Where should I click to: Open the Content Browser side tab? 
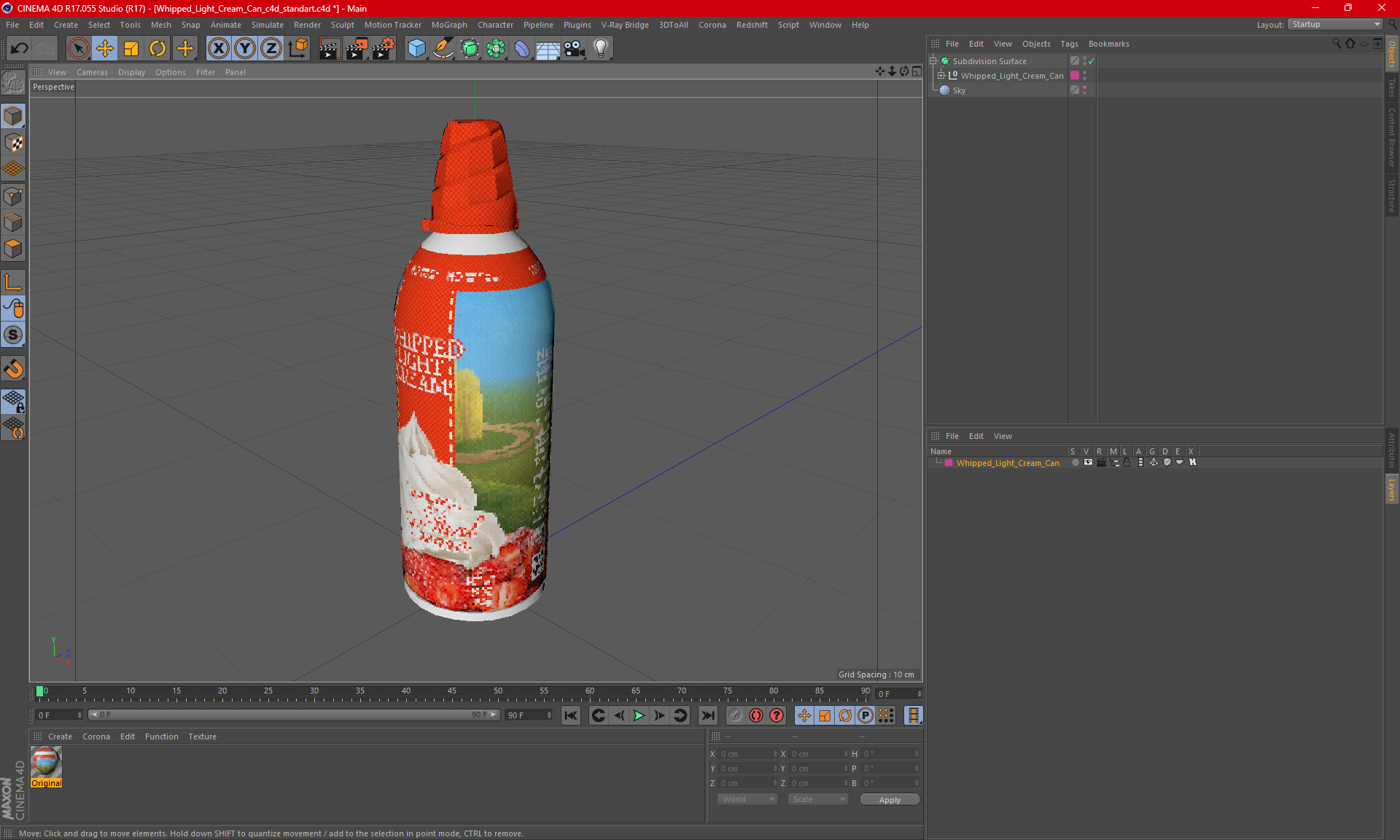click(1391, 137)
